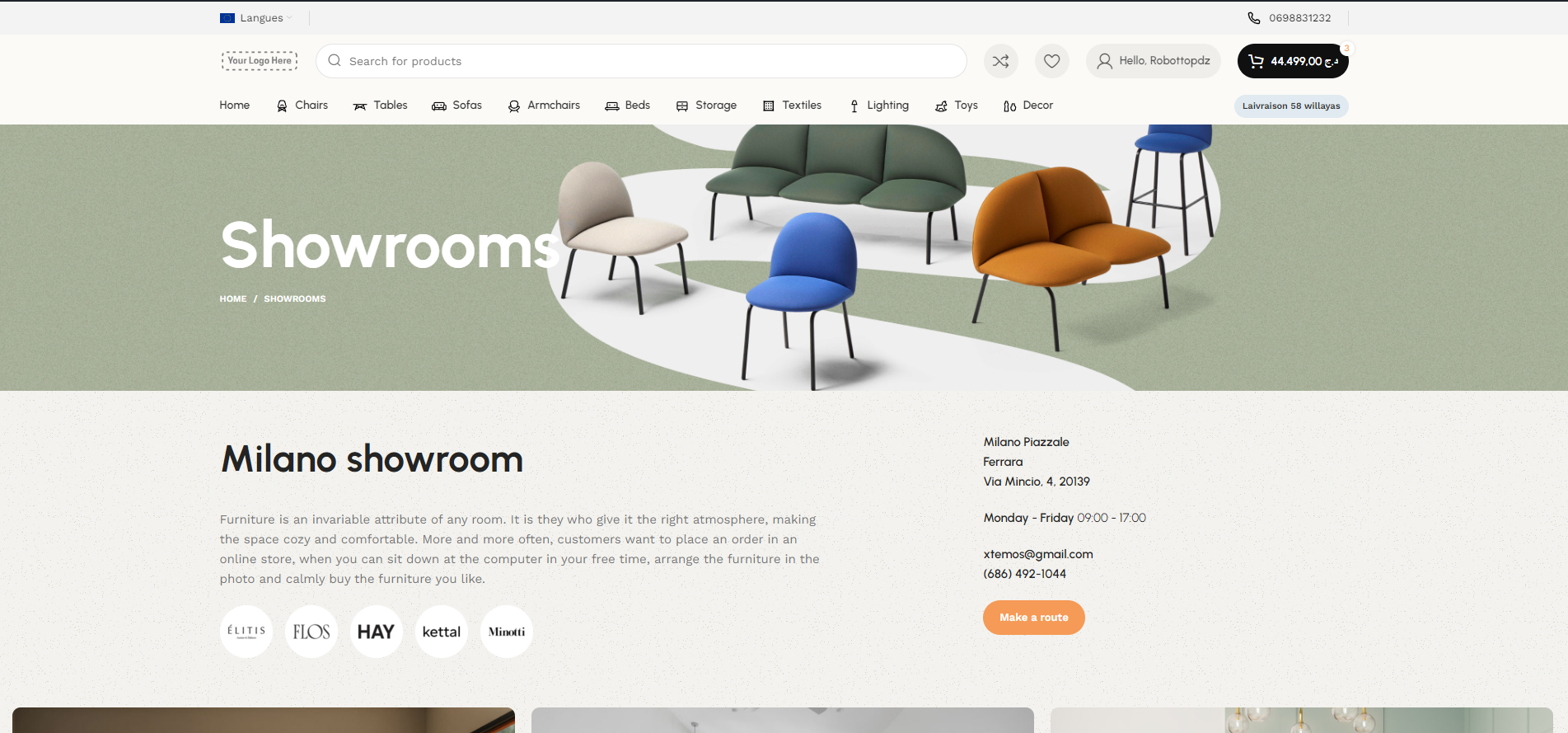Click the search magnifier icon
1568x733 pixels.
click(x=335, y=60)
